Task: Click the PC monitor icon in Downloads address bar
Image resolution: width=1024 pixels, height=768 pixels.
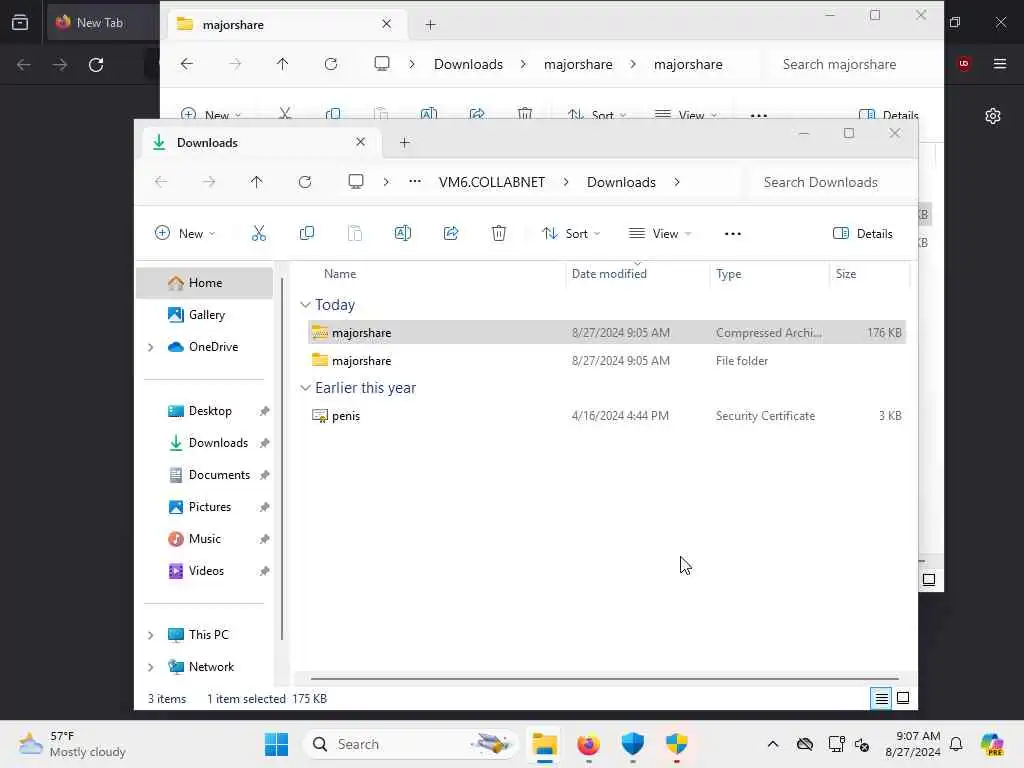Action: point(356,182)
